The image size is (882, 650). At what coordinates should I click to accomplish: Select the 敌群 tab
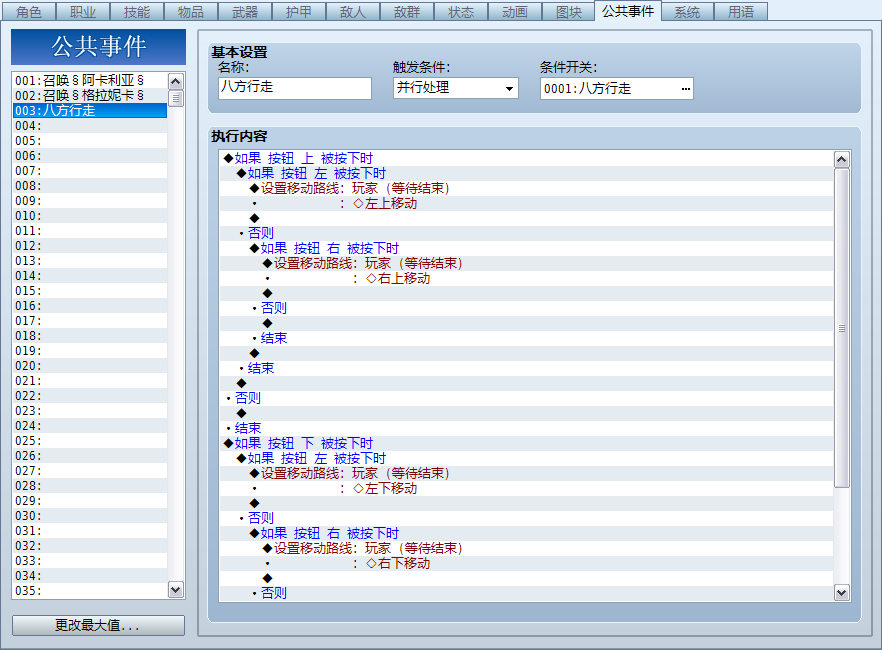[x=407, y=11]
